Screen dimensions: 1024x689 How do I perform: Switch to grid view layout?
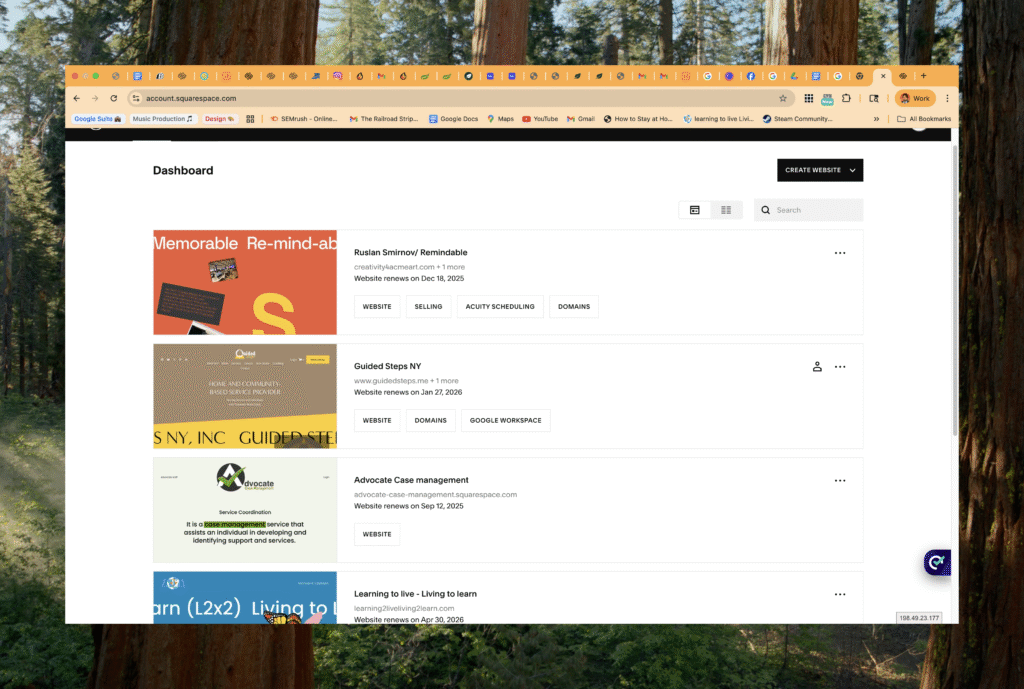[726, 210]
